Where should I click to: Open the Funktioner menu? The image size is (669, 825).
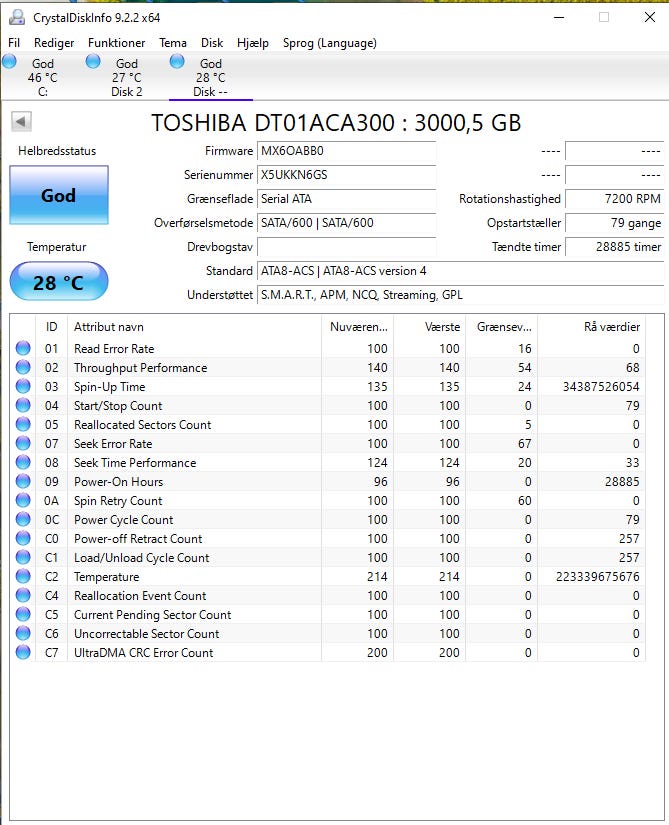[x=116, y=43]
